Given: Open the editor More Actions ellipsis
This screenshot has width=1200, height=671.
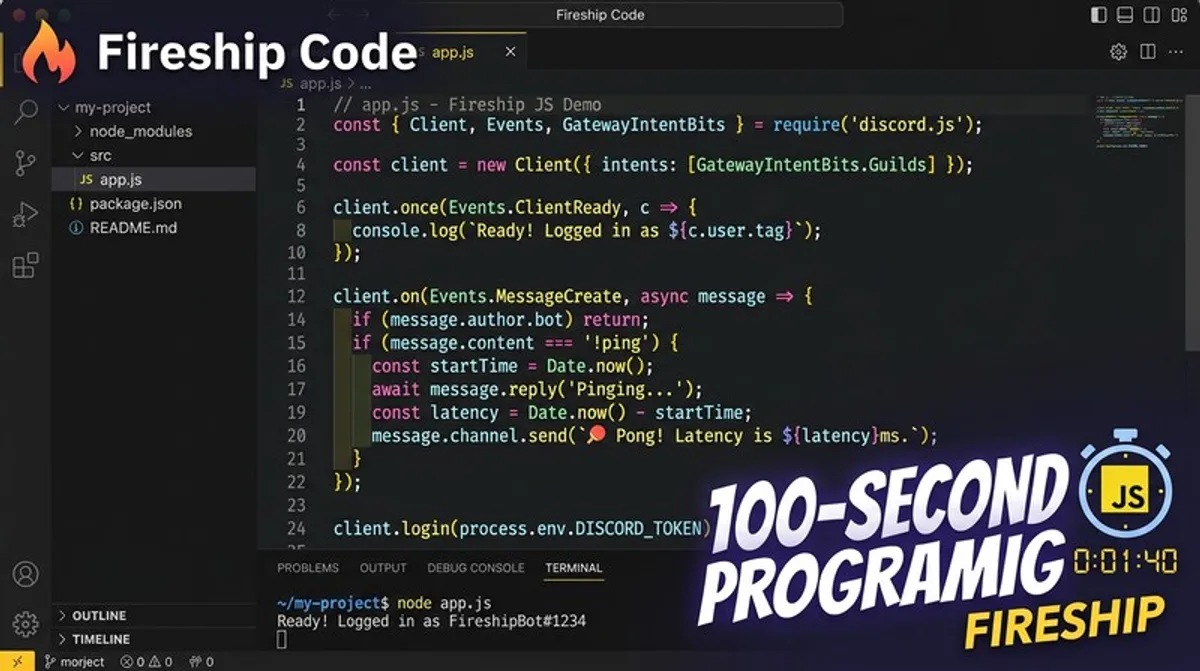Looking at the screenshot, I should (x=1176, y=52).
